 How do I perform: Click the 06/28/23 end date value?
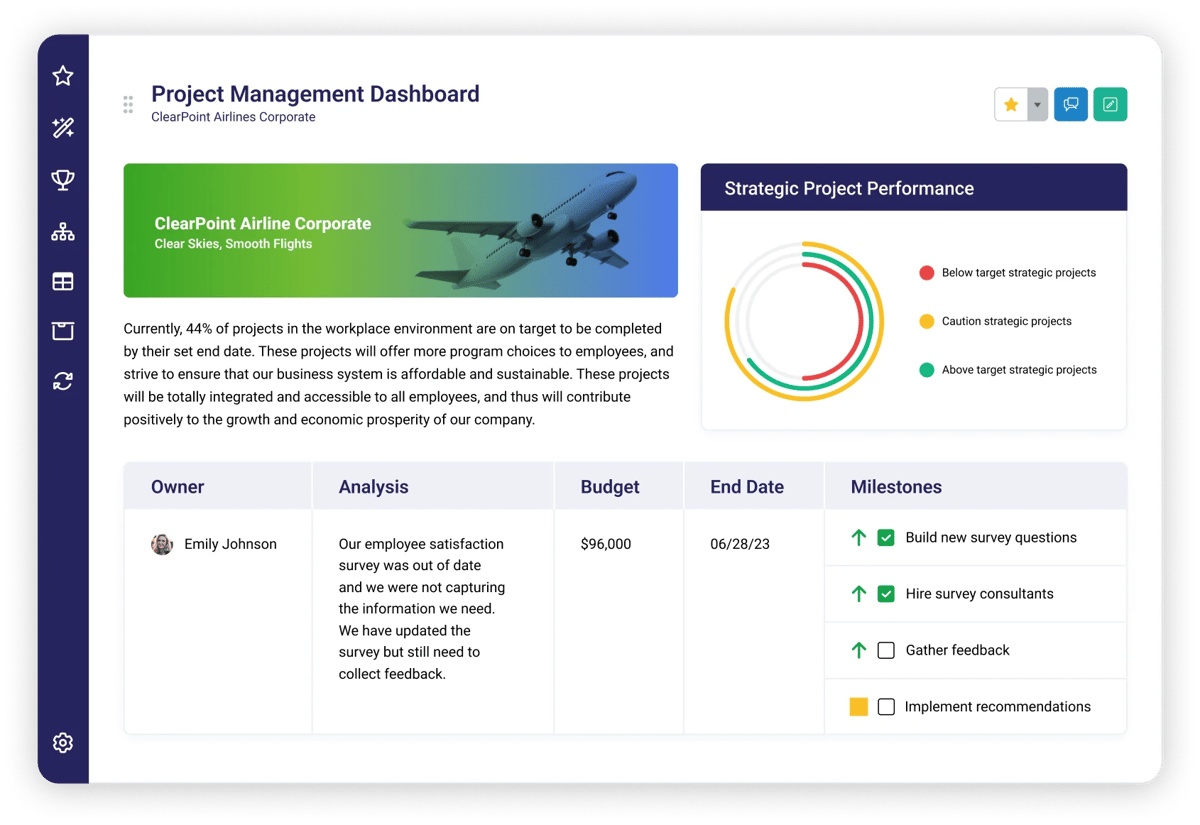(740, 544)
